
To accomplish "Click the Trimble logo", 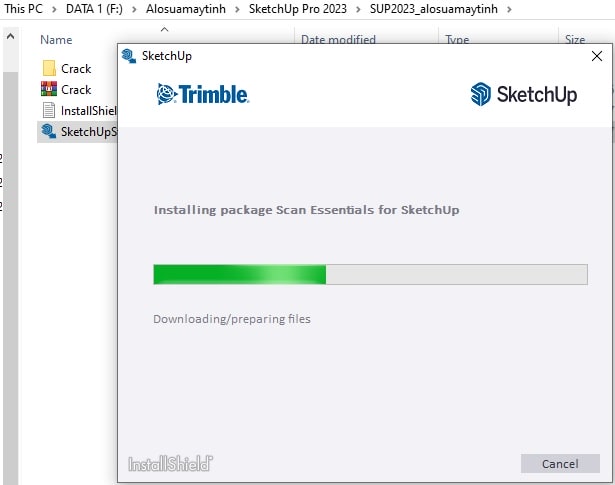I will 202,94.
